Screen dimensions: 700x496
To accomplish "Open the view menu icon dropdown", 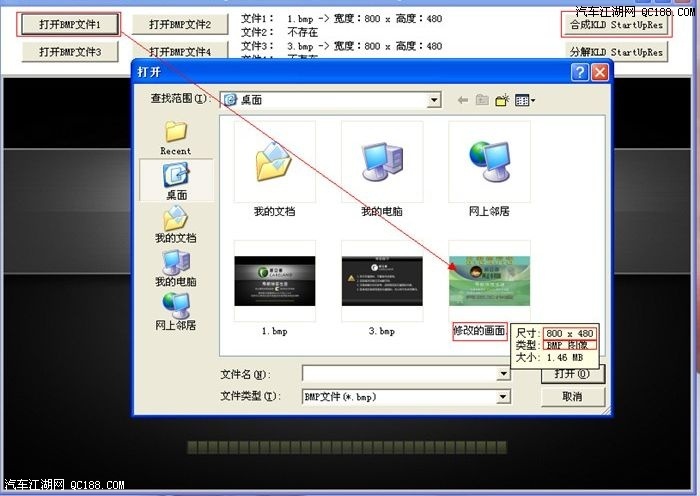I will (x=525, y=100).
